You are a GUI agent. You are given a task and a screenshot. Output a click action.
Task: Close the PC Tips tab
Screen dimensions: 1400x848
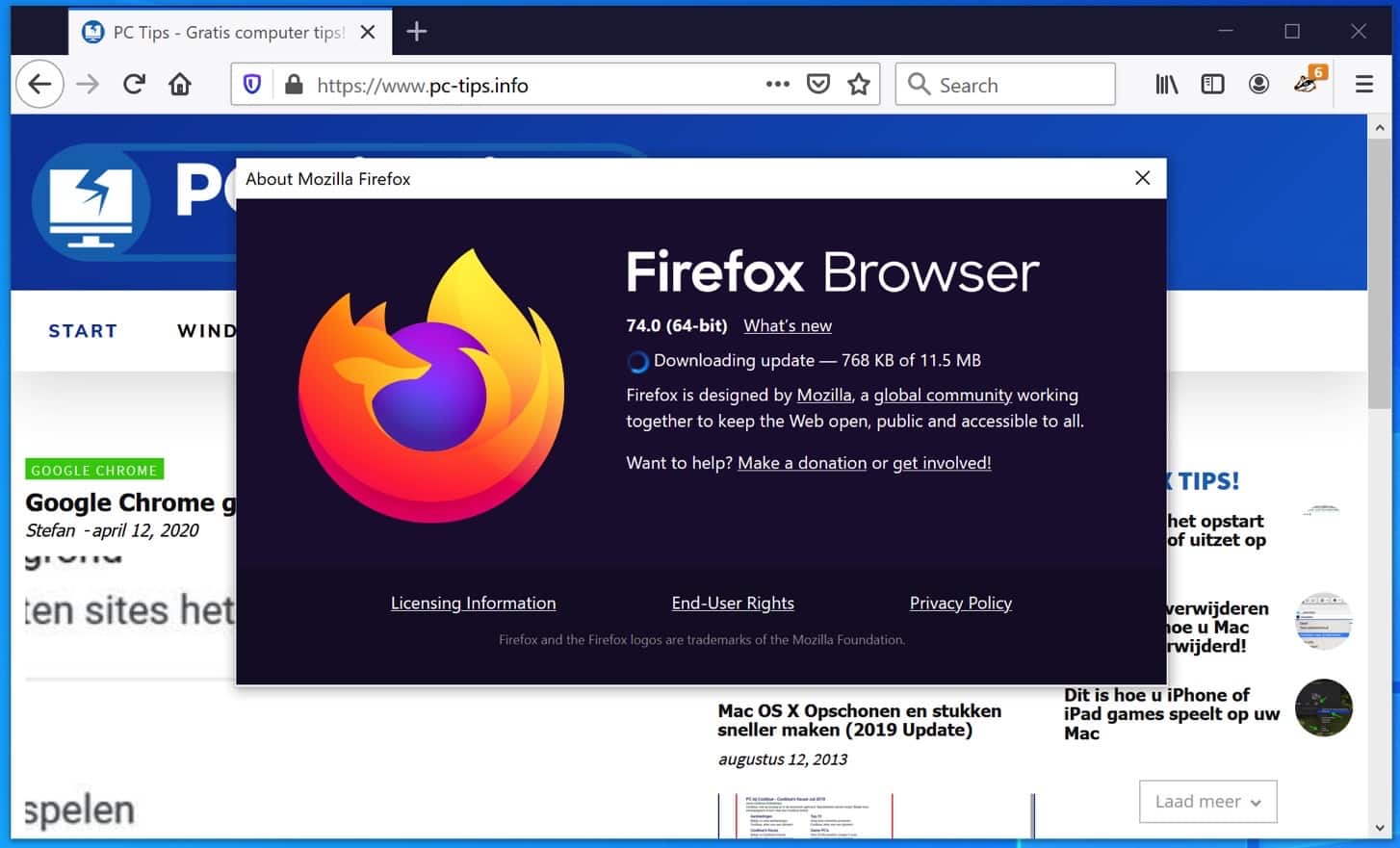point(368,32)
